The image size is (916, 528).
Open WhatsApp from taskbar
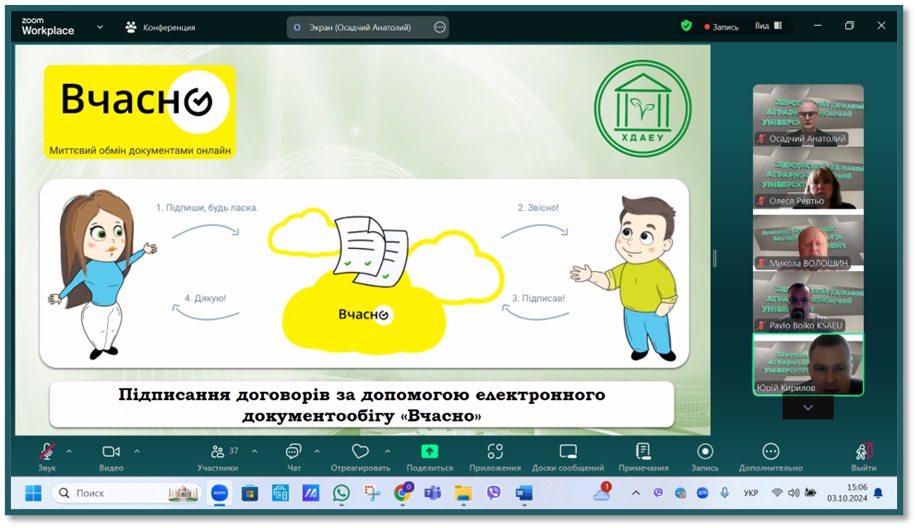pos(341,494)
